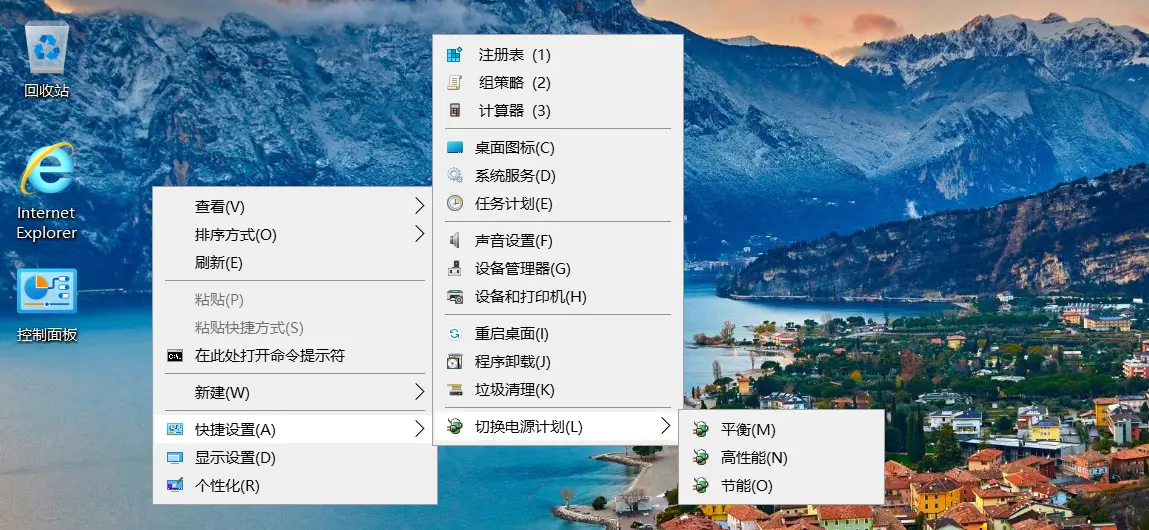1149x530 pixels.
Task: Select 查看(V) menu entry
Action: point(295,206)
